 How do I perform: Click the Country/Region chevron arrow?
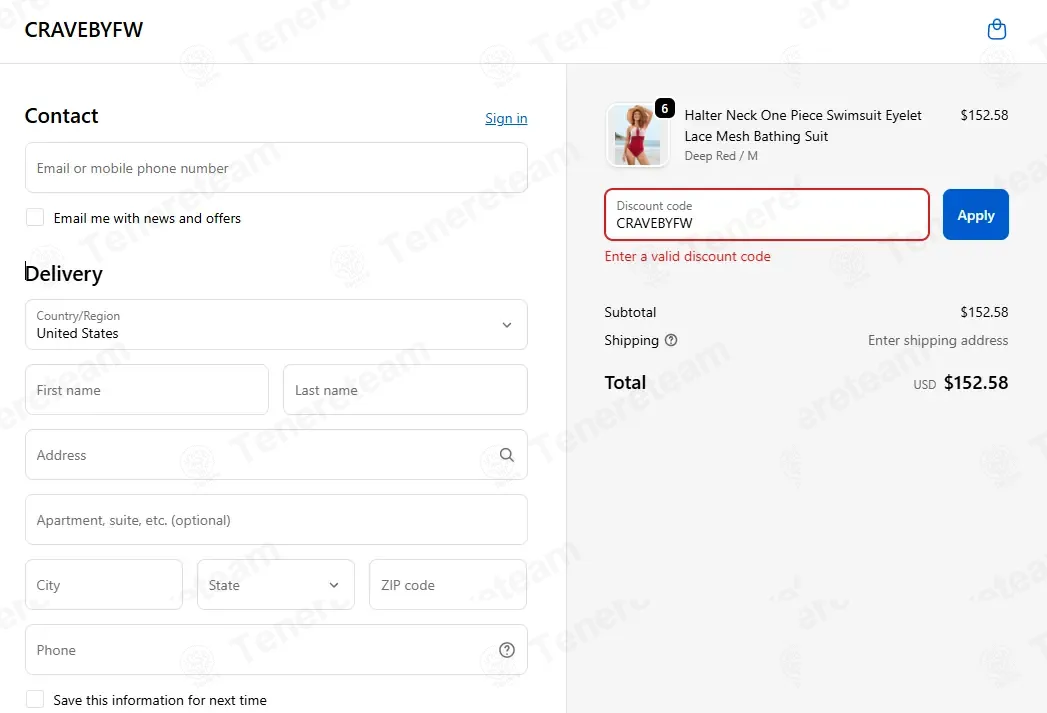[507, 325]
